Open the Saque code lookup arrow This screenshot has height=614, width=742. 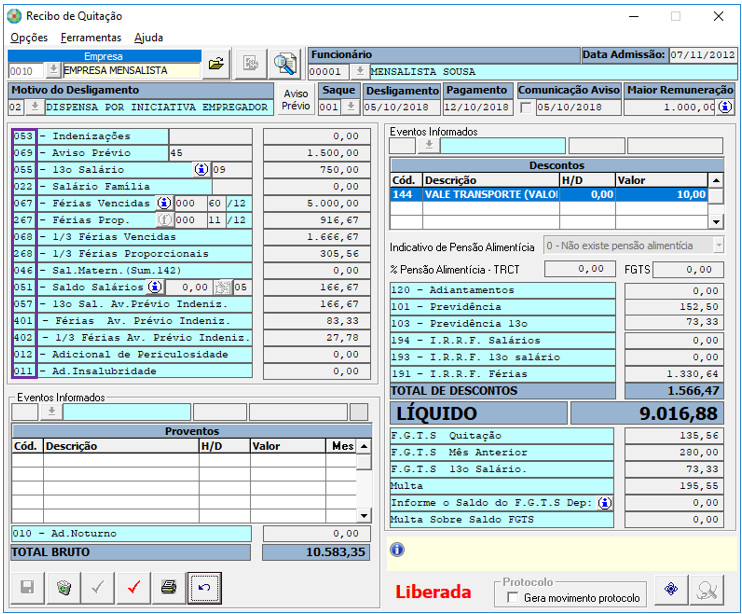(x=351, y=107)
